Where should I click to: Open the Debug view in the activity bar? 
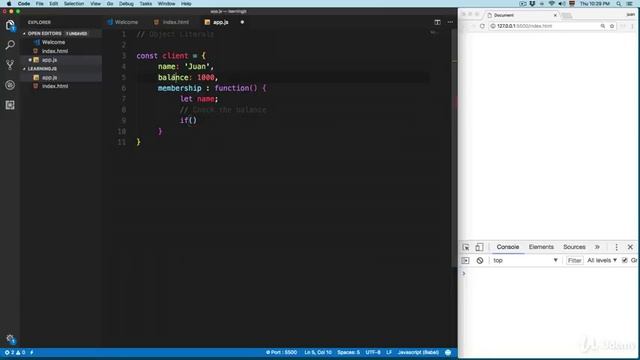coord(10,85)
